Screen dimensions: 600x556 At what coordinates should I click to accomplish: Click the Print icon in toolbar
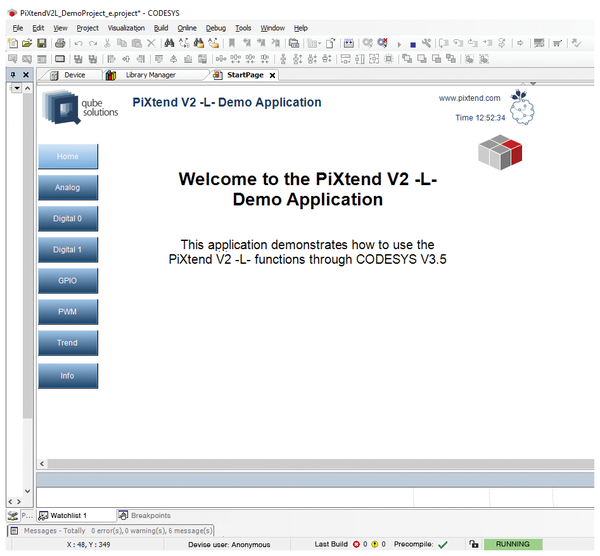[60, 44]
